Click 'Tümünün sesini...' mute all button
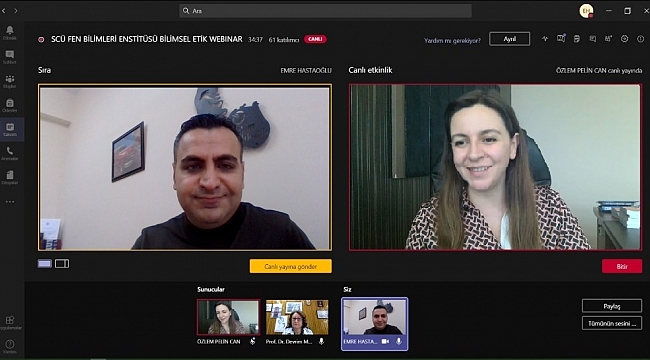Image resolution: width=650 pixels, height=360 pixels. point(612,324)
